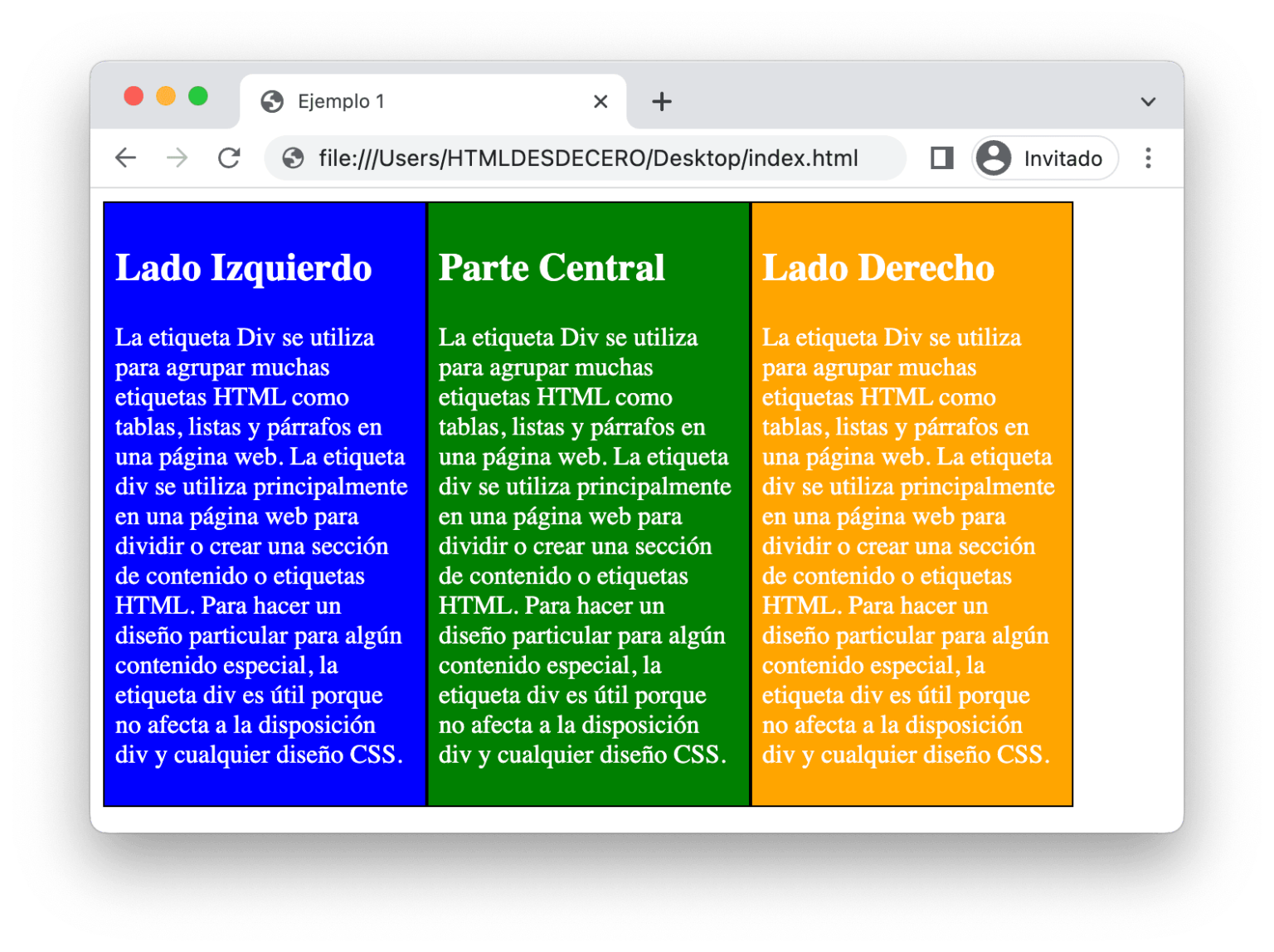Close the Ejemplo 1 tab
Image resolution: width=1274 pixels, height=952 pixels.
click(x=601, y=101)
